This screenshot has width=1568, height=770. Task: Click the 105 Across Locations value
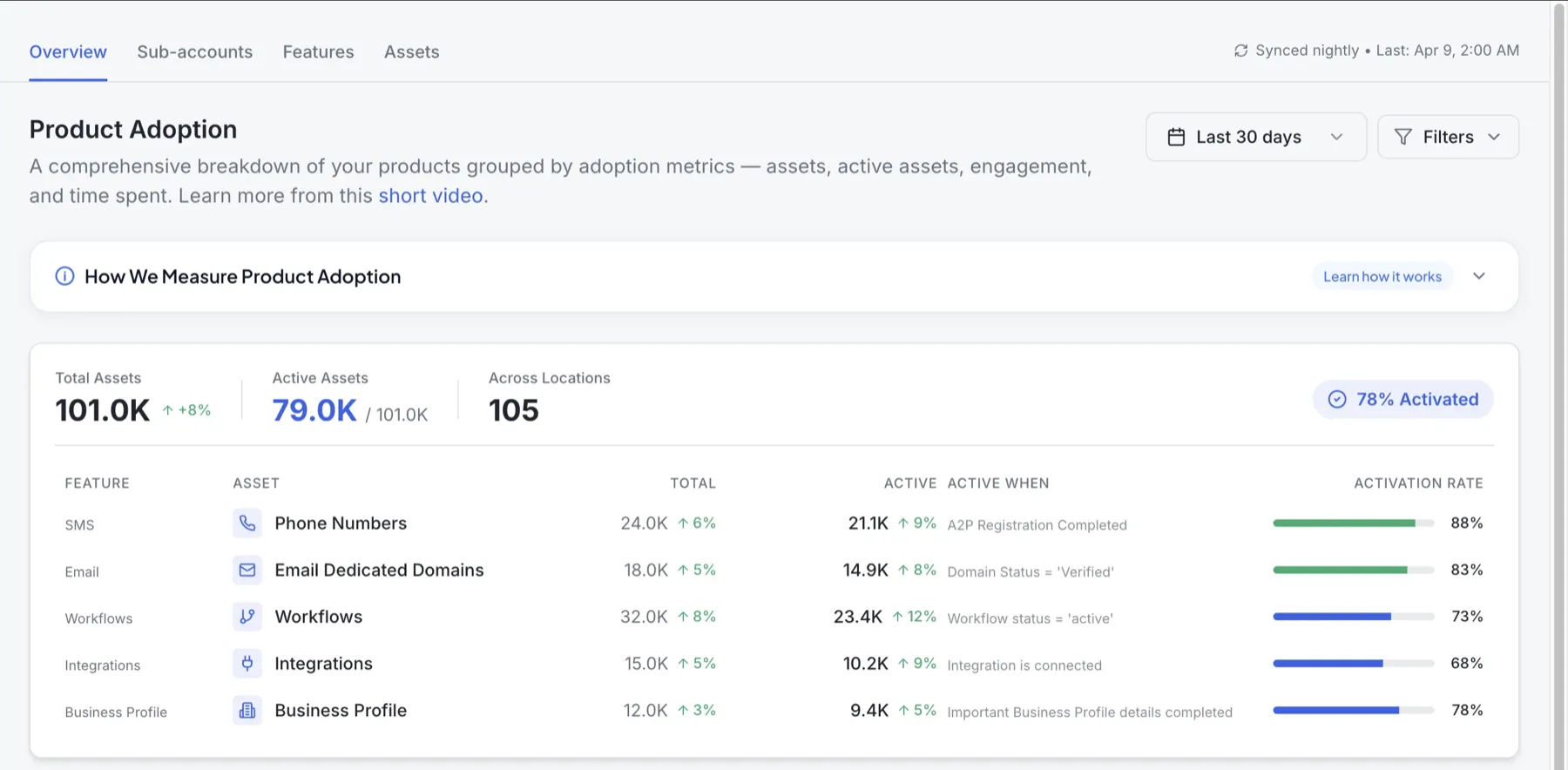click(514, 410)
